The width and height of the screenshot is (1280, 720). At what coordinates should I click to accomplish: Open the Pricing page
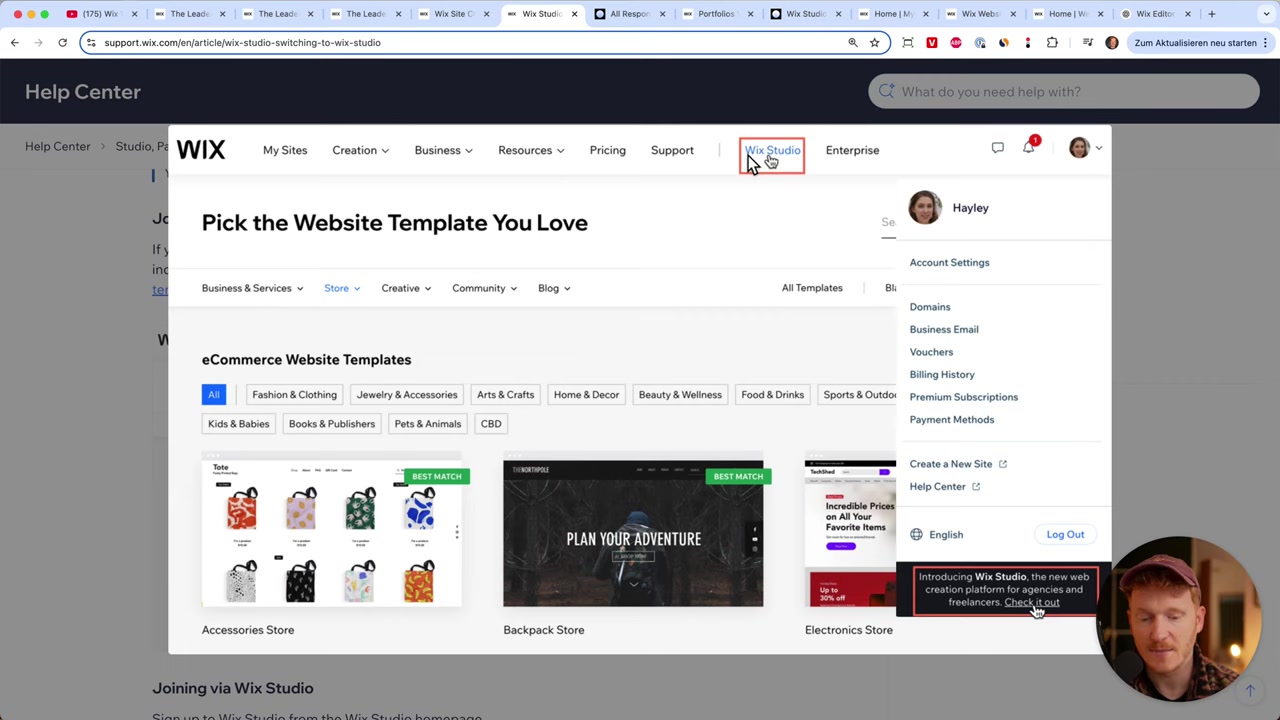[607, 150]
